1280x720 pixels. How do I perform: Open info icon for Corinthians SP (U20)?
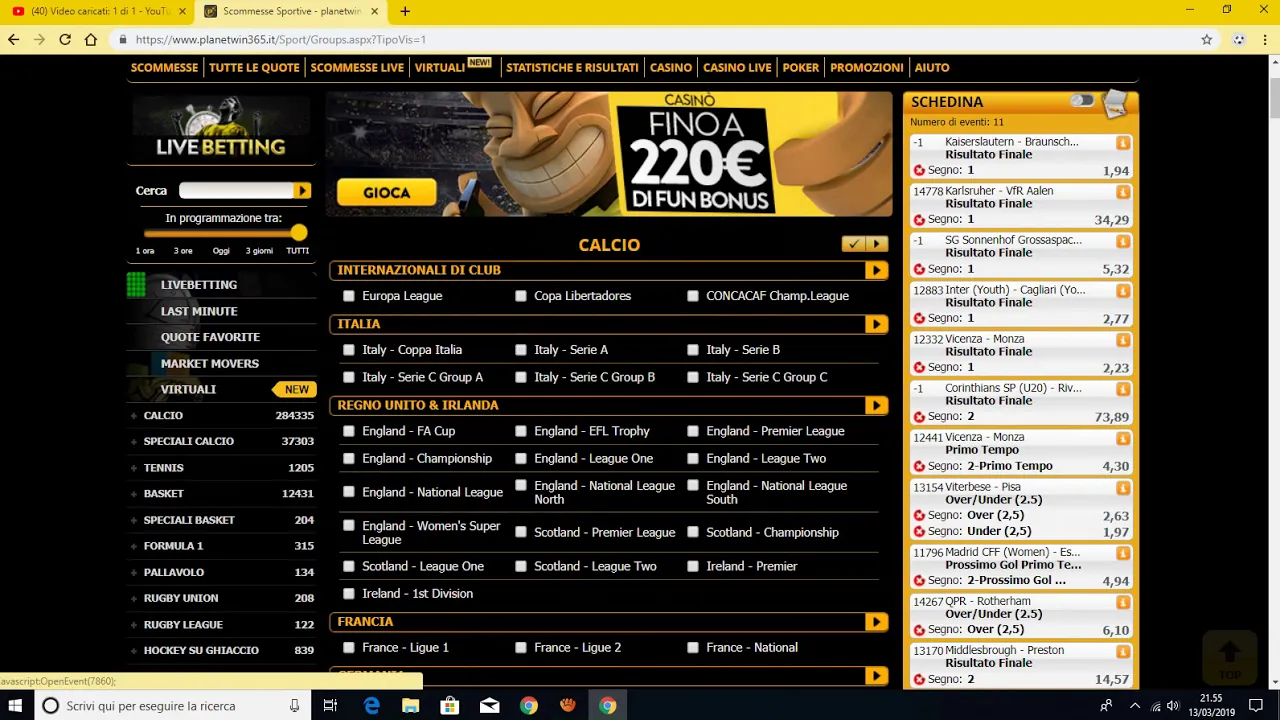[x=1123, y=389]
